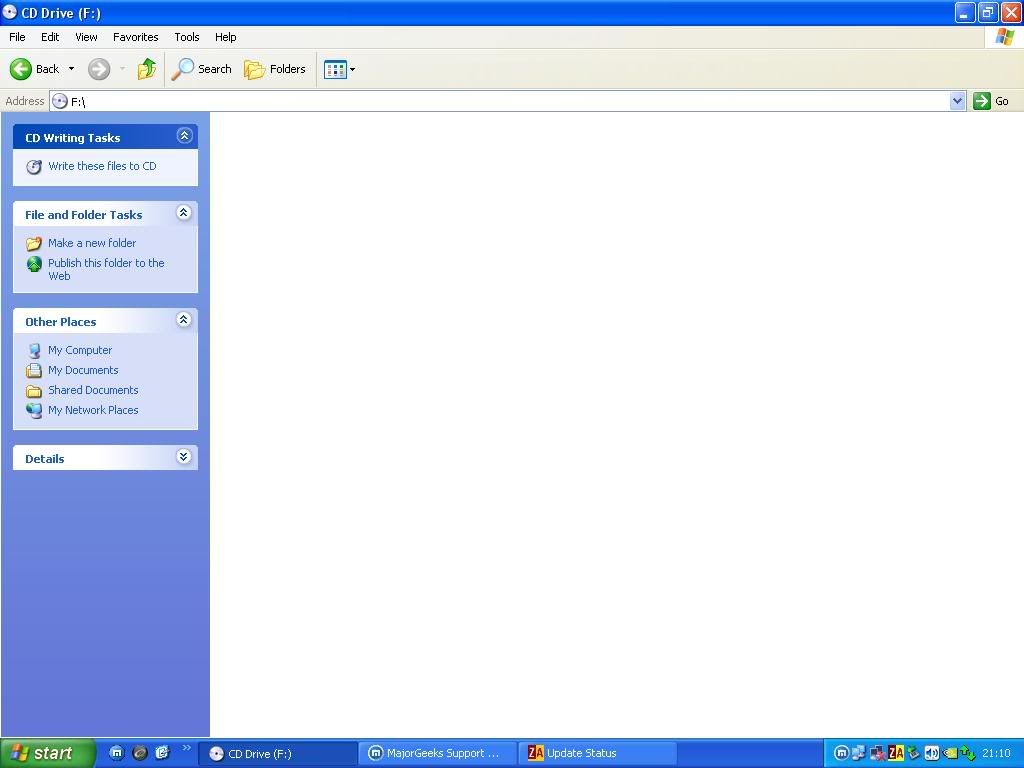The image size is (1024, 768).
Task: Collapse the Other Places panel
Action: click(x=184, y=320)
